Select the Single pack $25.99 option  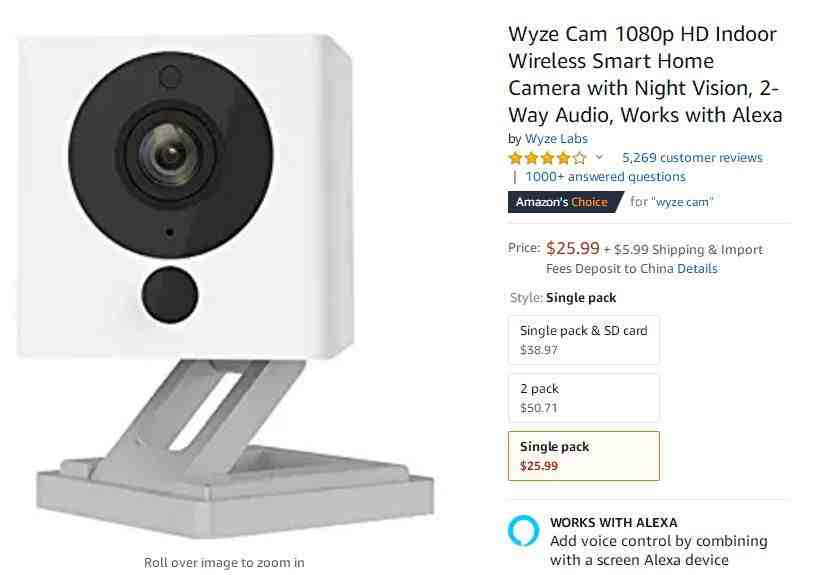pyautogui.click(x=584, y=456)
